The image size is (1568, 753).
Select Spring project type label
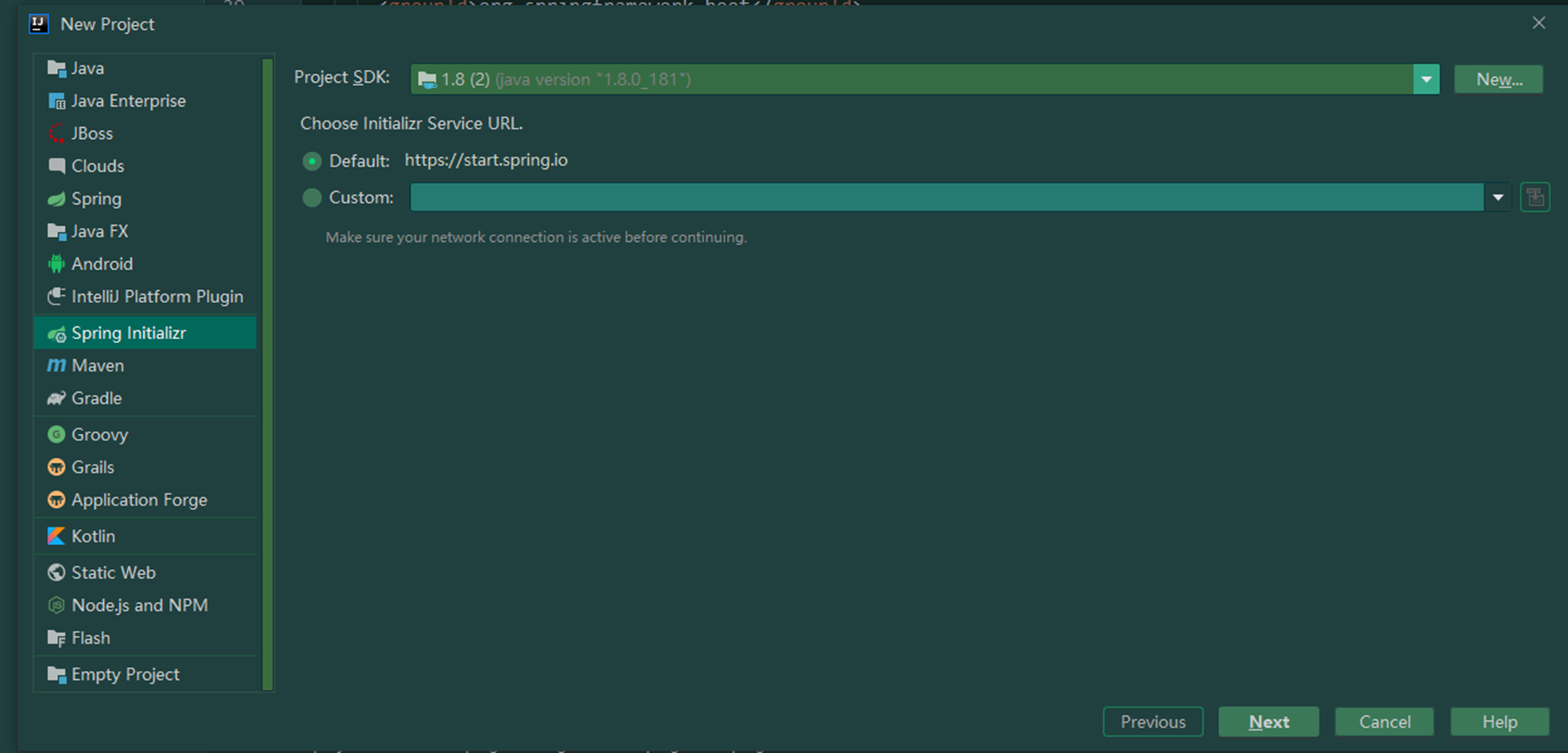(x=96, y=199)
